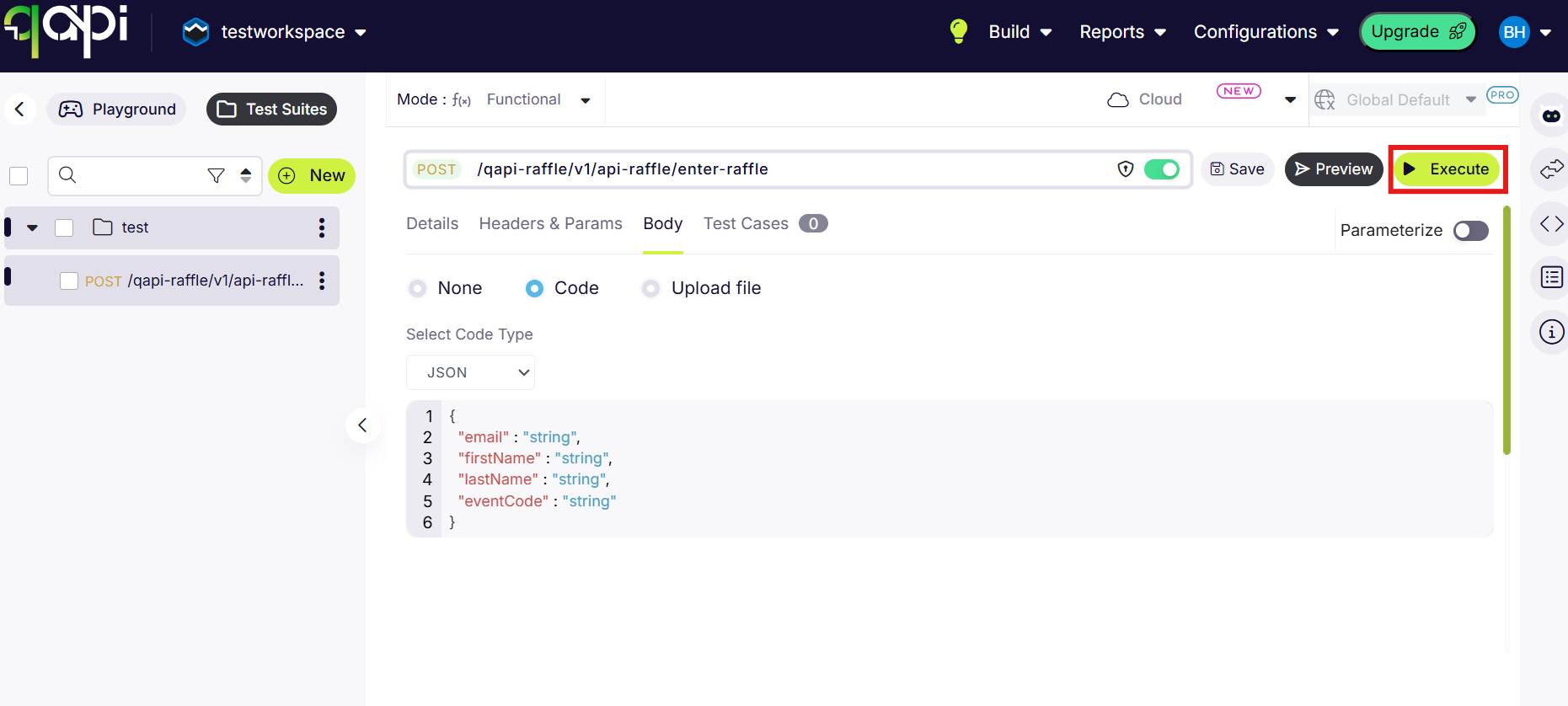1568x706 pixels.
Task: Click the shield icon in URL bar
Action: [x=1125, y=169]
